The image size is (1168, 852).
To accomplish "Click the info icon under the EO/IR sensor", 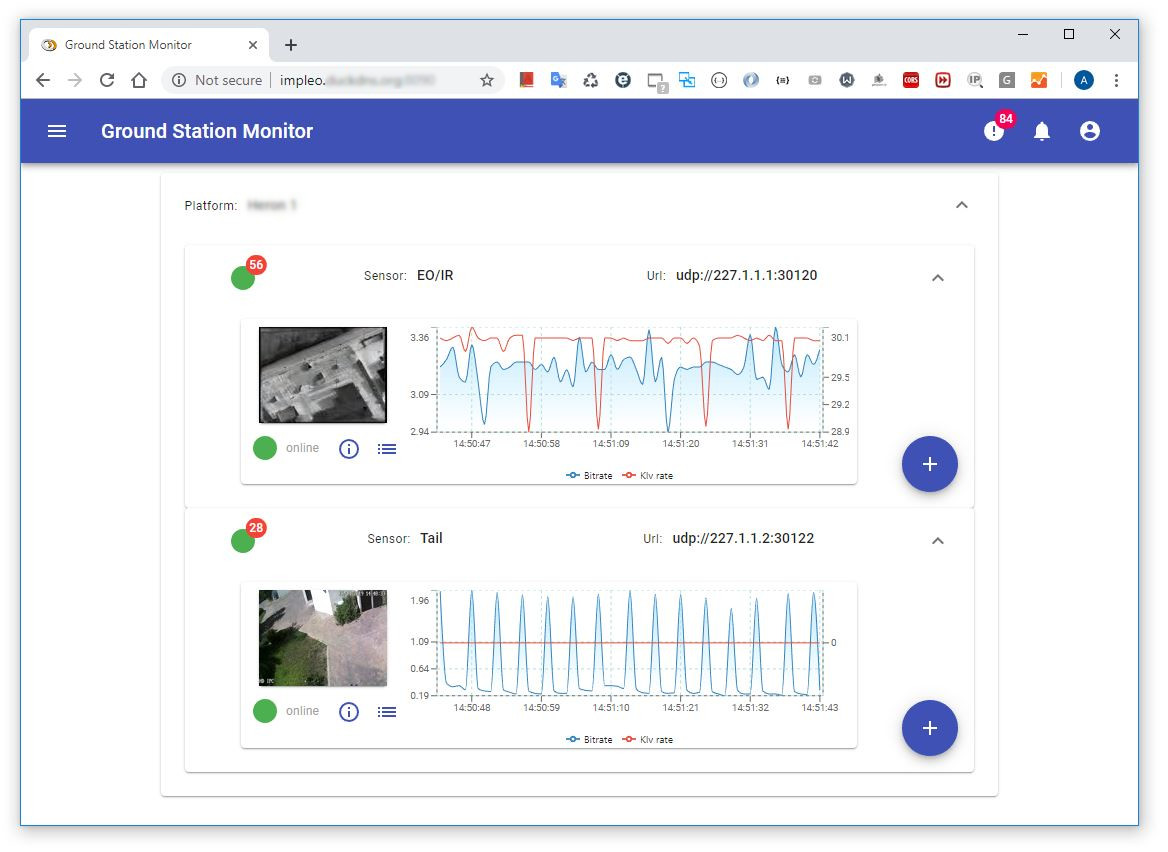I will coord(348,448).
